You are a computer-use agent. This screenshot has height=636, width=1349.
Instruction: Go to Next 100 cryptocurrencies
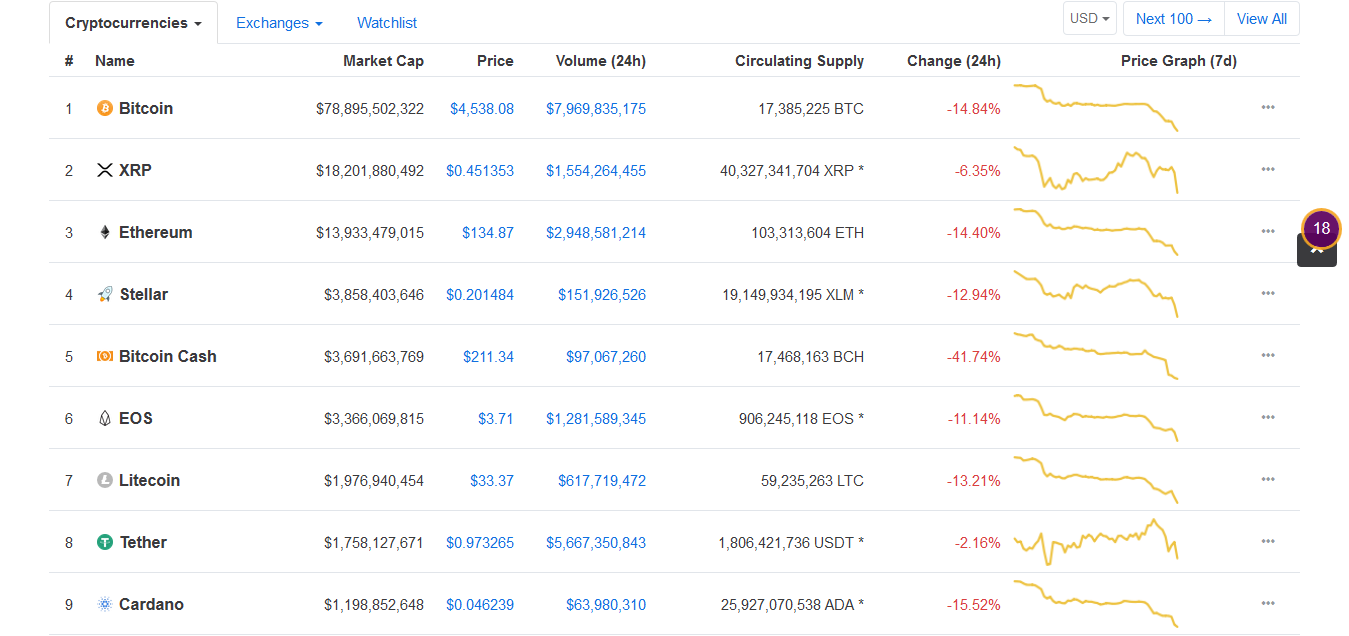click(x=1173, y=18)
